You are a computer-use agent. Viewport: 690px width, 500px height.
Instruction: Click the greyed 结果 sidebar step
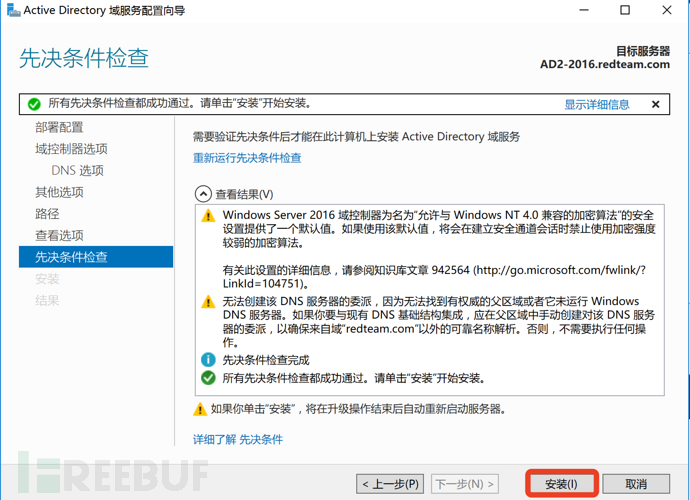47,300
